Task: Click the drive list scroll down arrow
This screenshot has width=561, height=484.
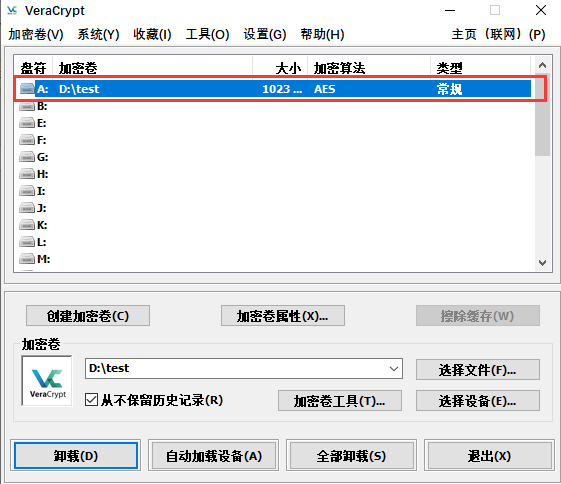Action: point(542,263)
